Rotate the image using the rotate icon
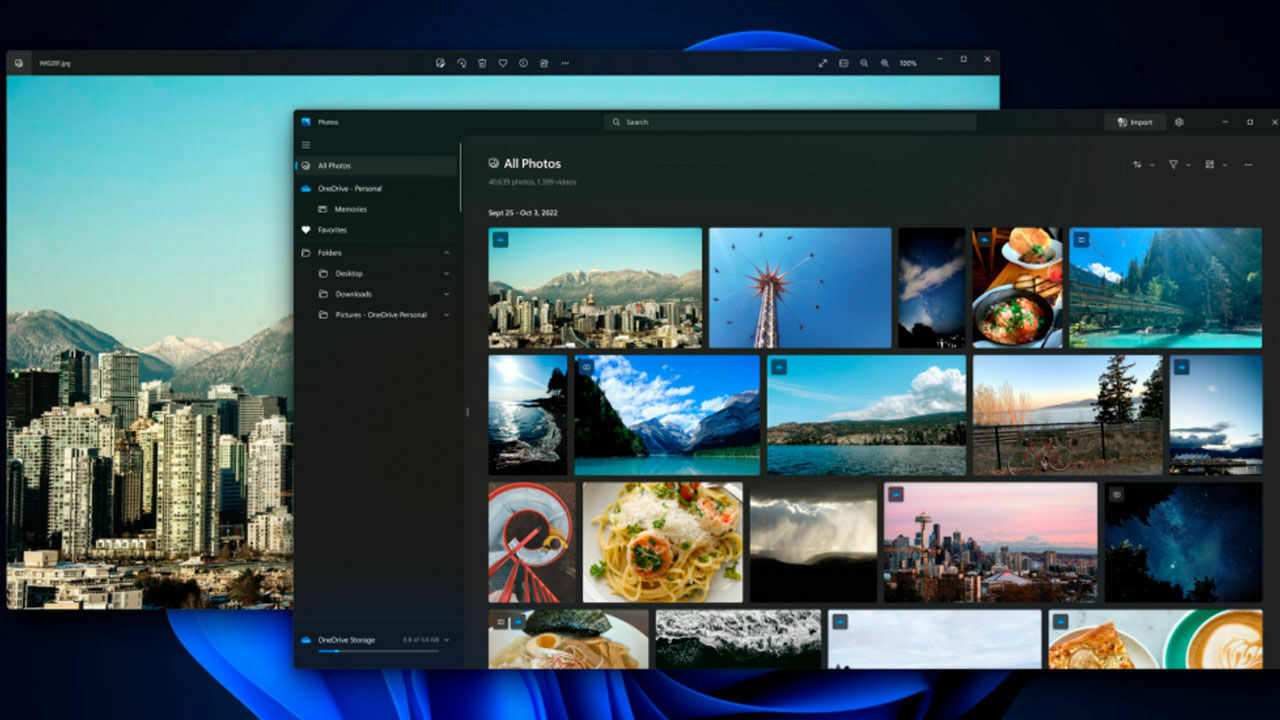Viewport: 1280px width, 720px height. coord(460,62)
